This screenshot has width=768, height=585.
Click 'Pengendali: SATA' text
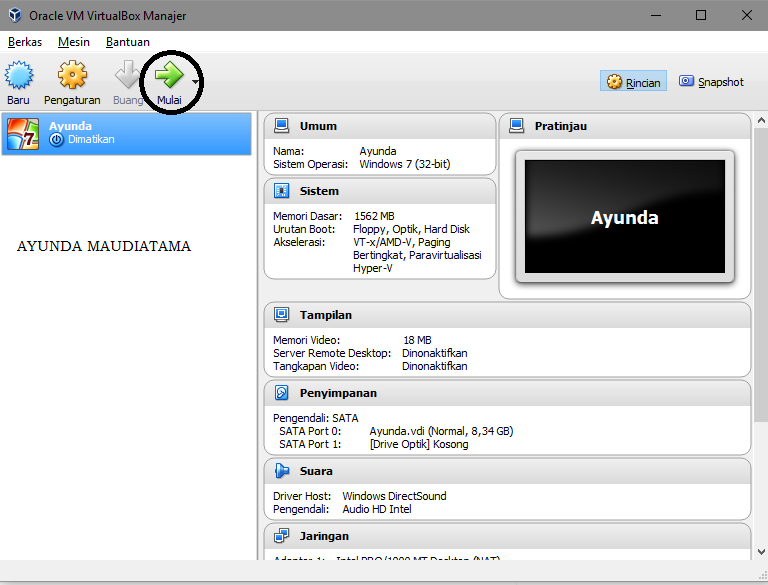tap(315, 418)
